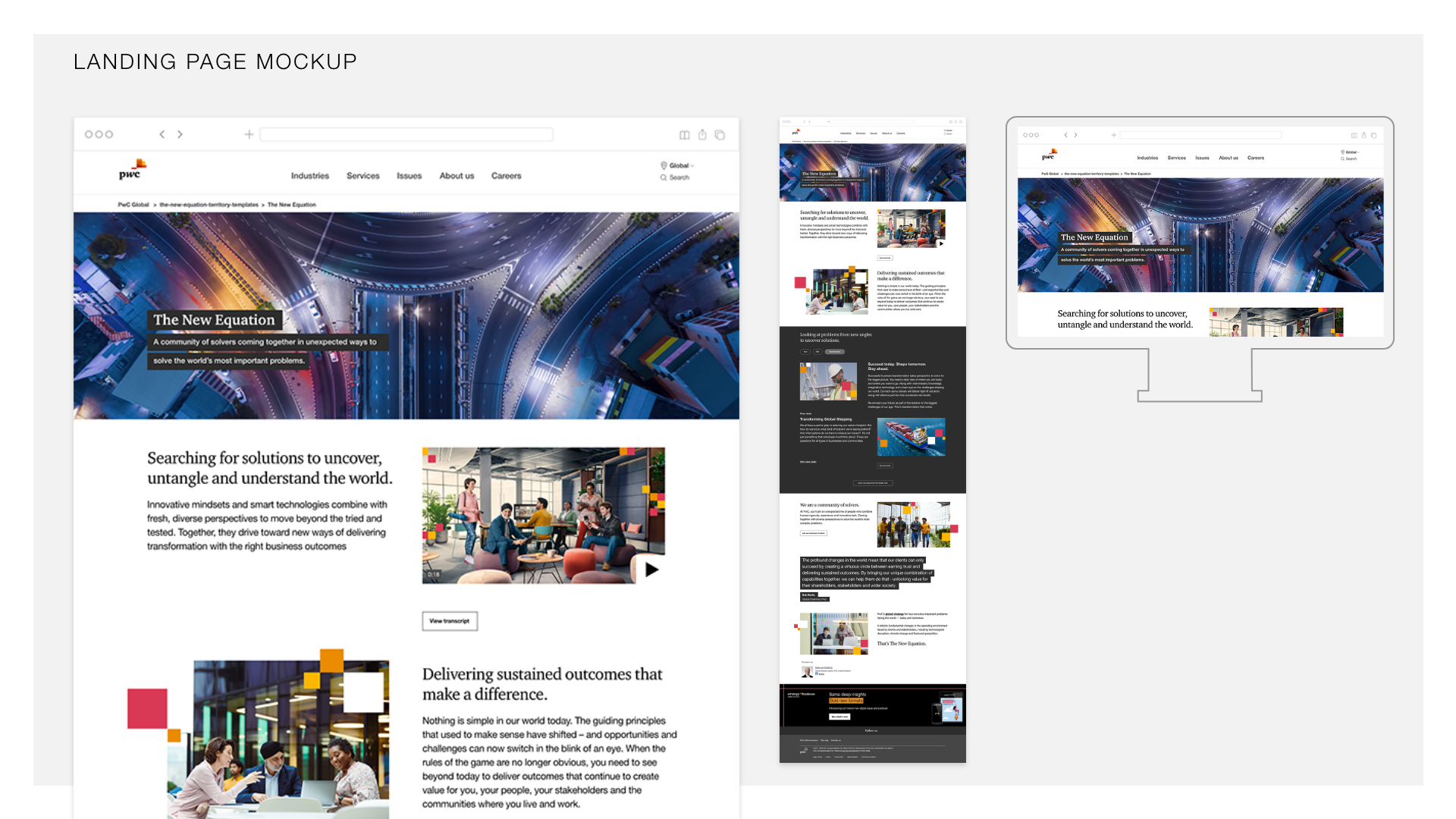Click PwC logo in monitor mockup
Image resolution: width=1456 pixels, height=819 pixels.
(1050, 155)
